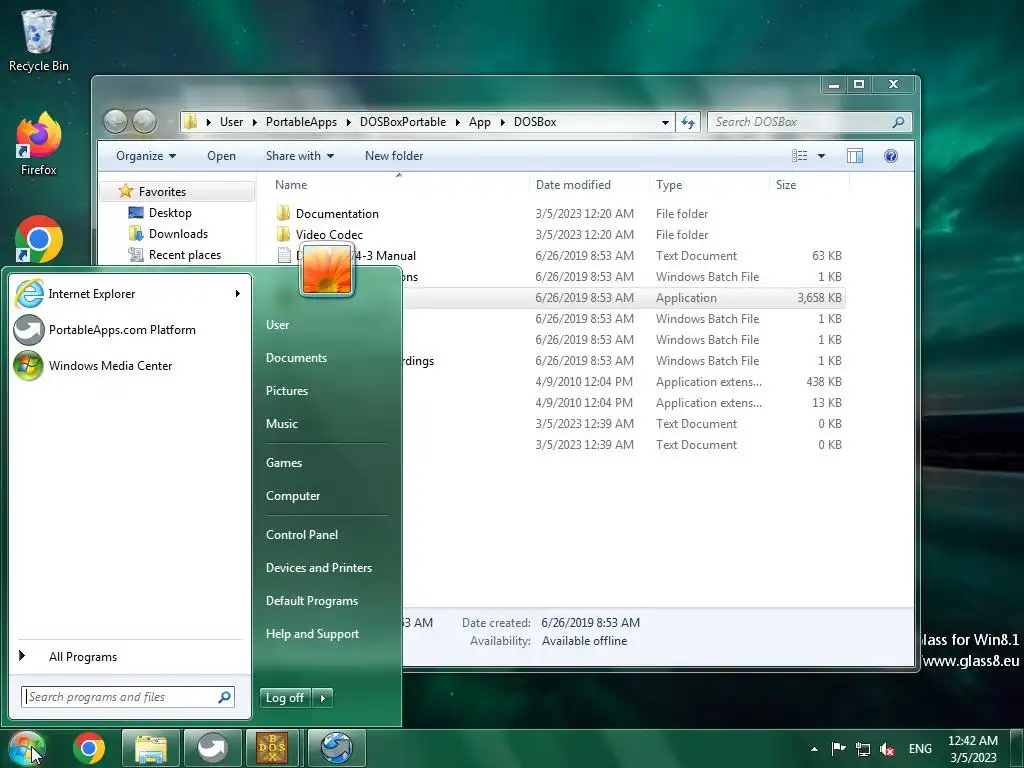Open Explorer help question mark icon
This screenshot has height=768, width=1024.
891,155
